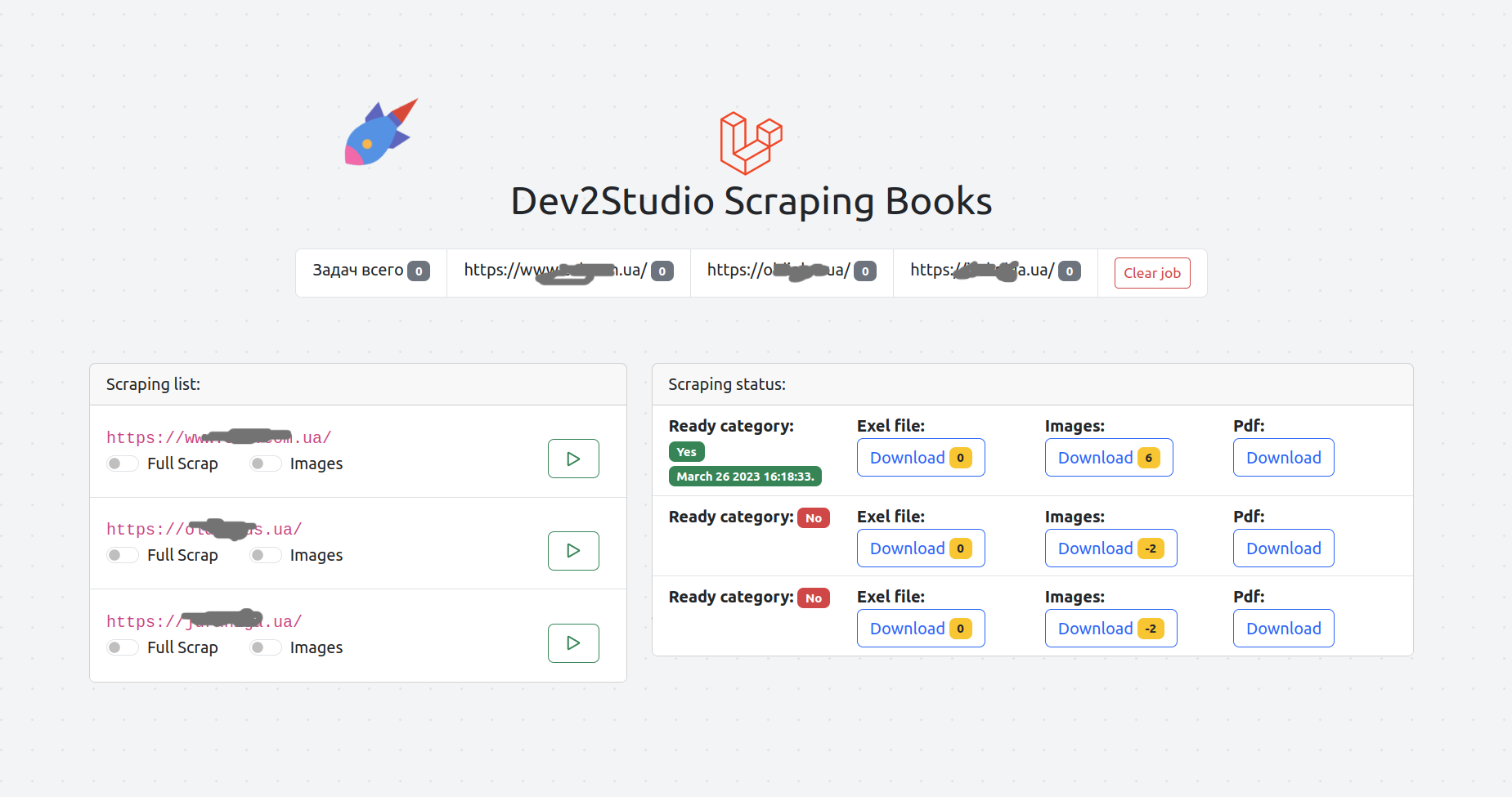Screen dimensions: 1512x797
Task: Toggle Images switch for first site
Action: (266, 463)
